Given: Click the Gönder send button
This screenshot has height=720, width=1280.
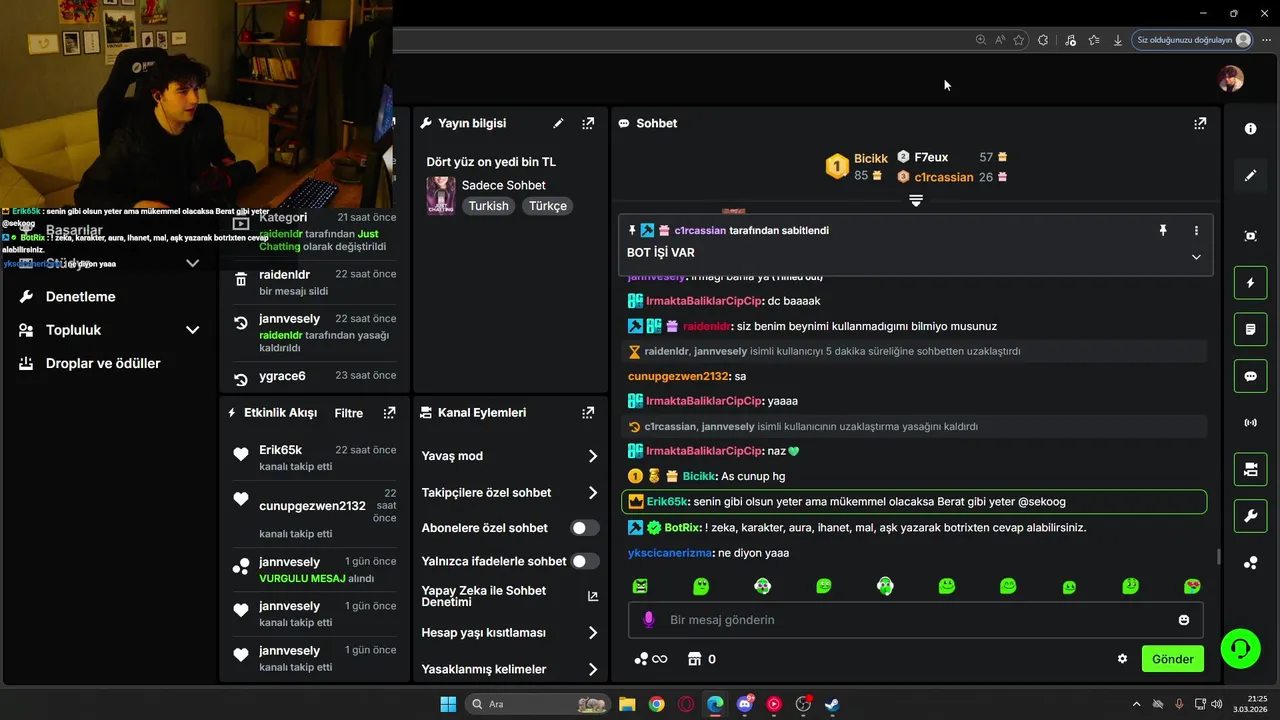Looking at the screenshot, I should (1173, 659).
